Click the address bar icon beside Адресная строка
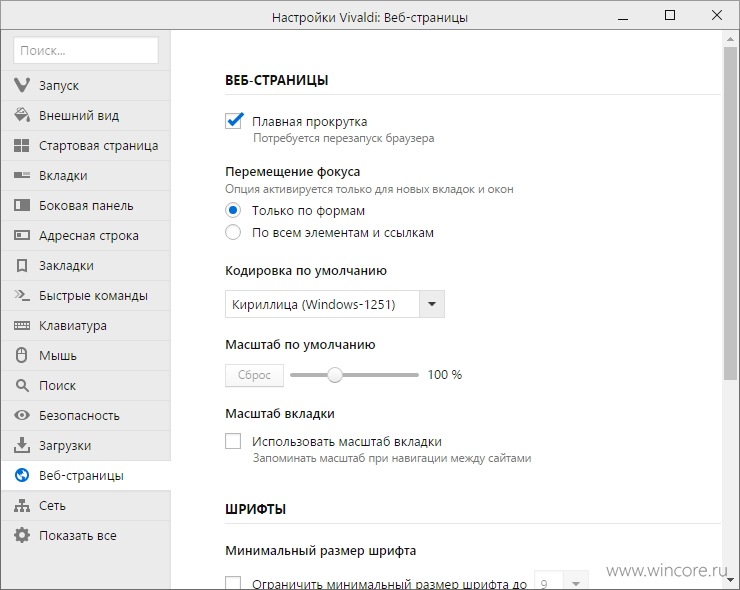 pos(22,235)
